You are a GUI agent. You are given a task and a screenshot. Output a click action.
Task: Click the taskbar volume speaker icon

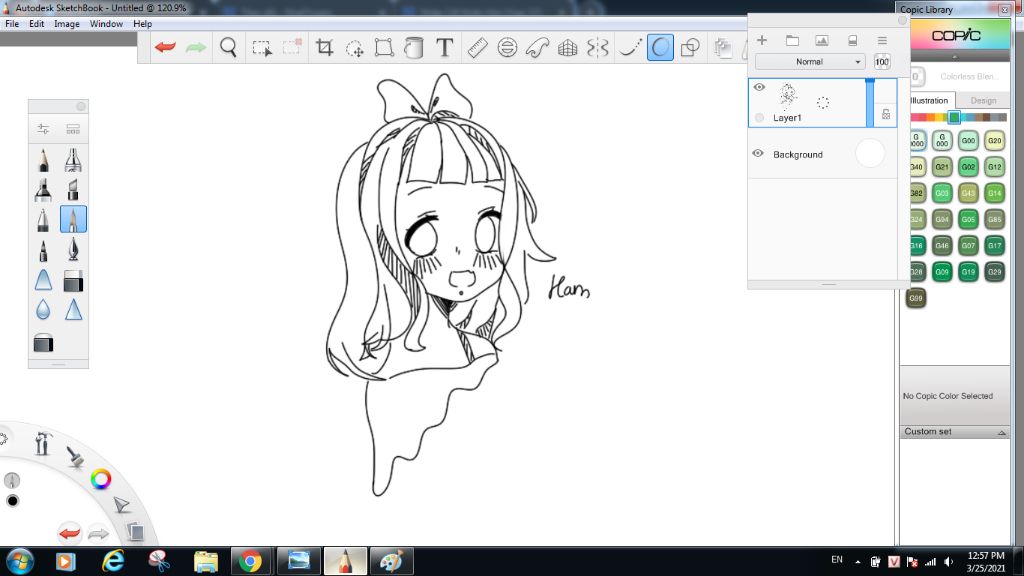click(949, 562)
